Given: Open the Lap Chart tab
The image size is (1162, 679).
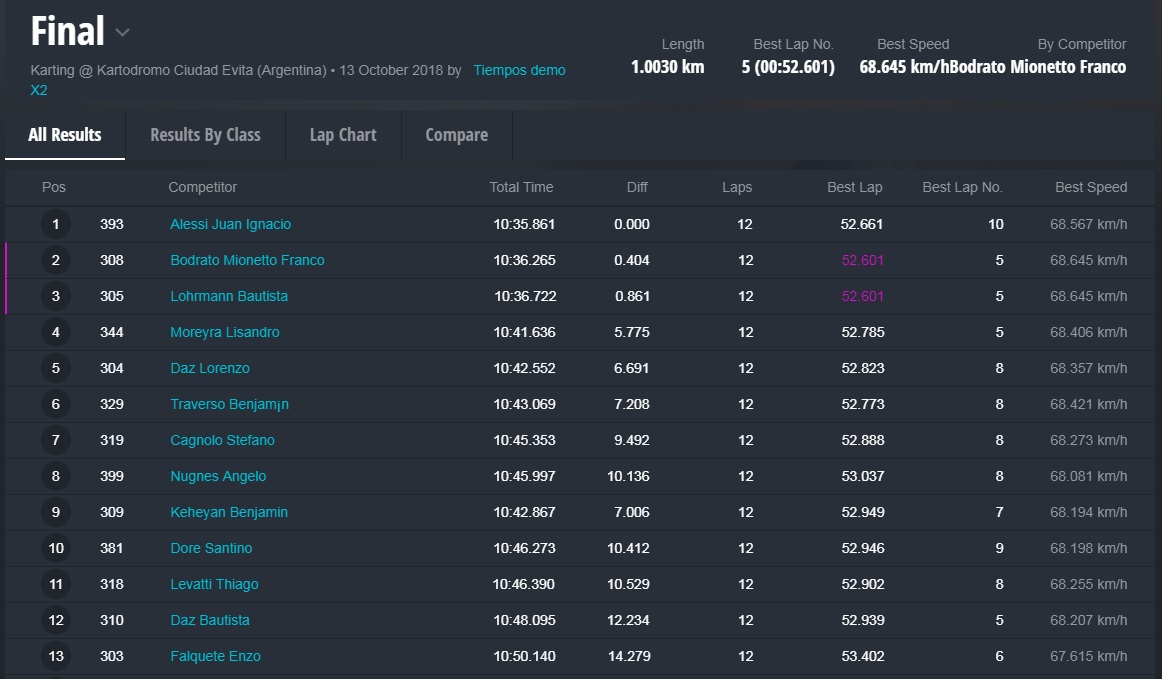Looking at the screenshot, I should (x=343, y=135).
